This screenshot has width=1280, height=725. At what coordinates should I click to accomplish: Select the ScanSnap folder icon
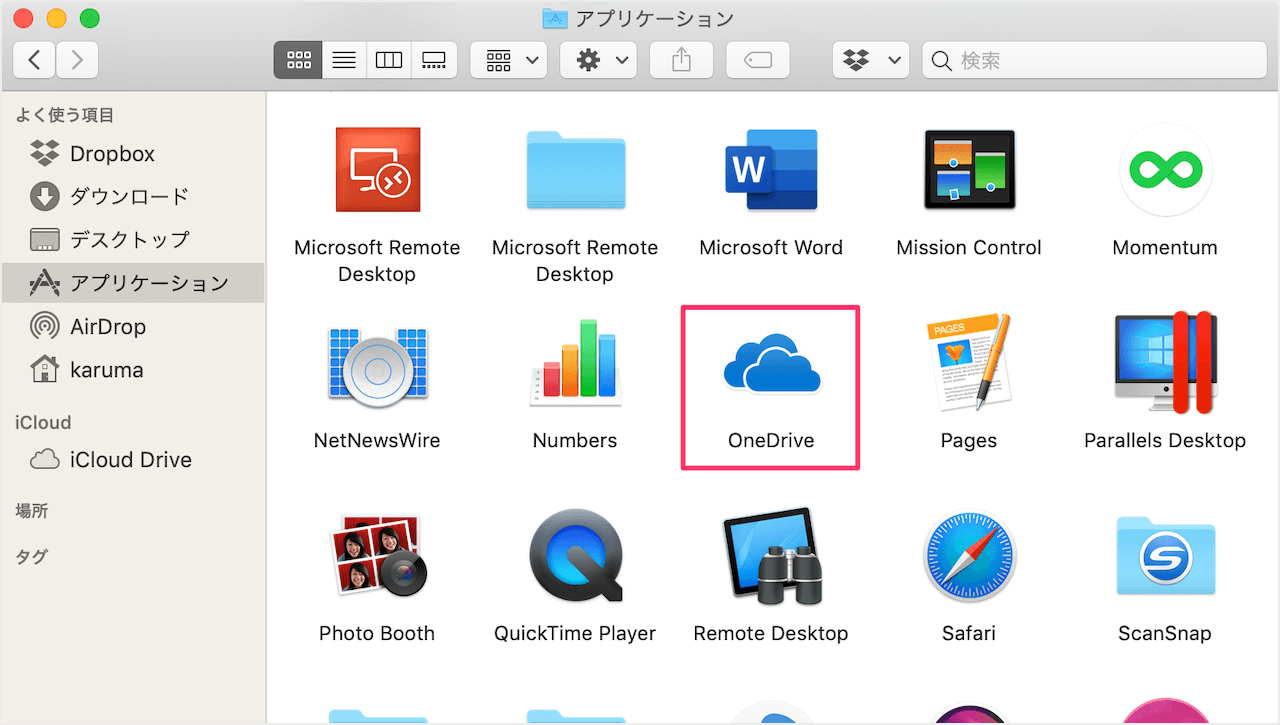(x=1165, y=556)
